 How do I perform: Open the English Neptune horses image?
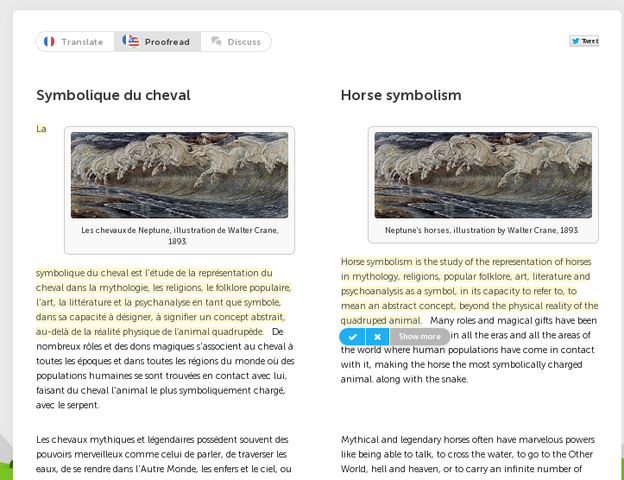point(483,175)
